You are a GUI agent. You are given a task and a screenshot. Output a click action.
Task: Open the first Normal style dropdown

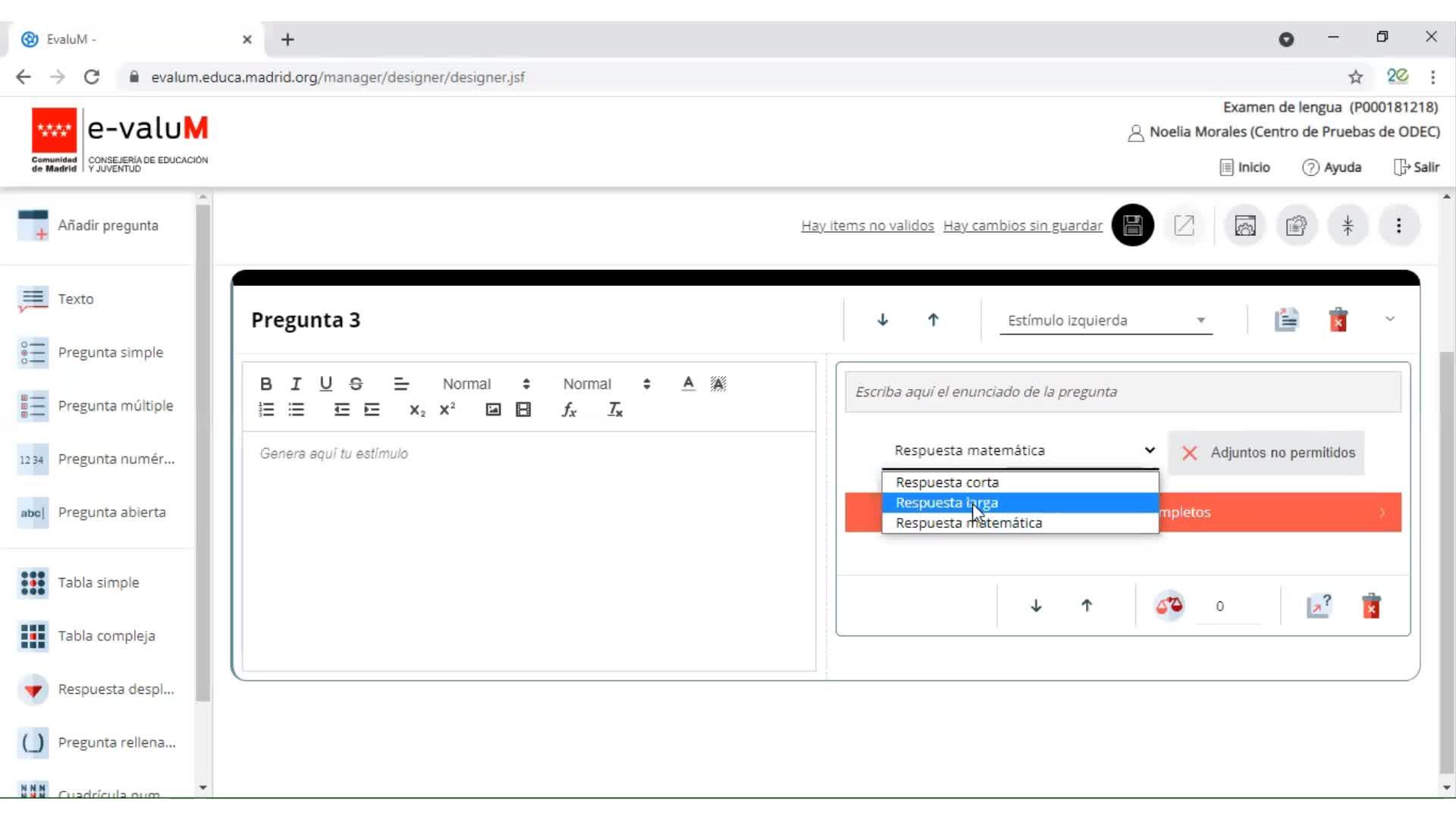[x=485, y=384]
